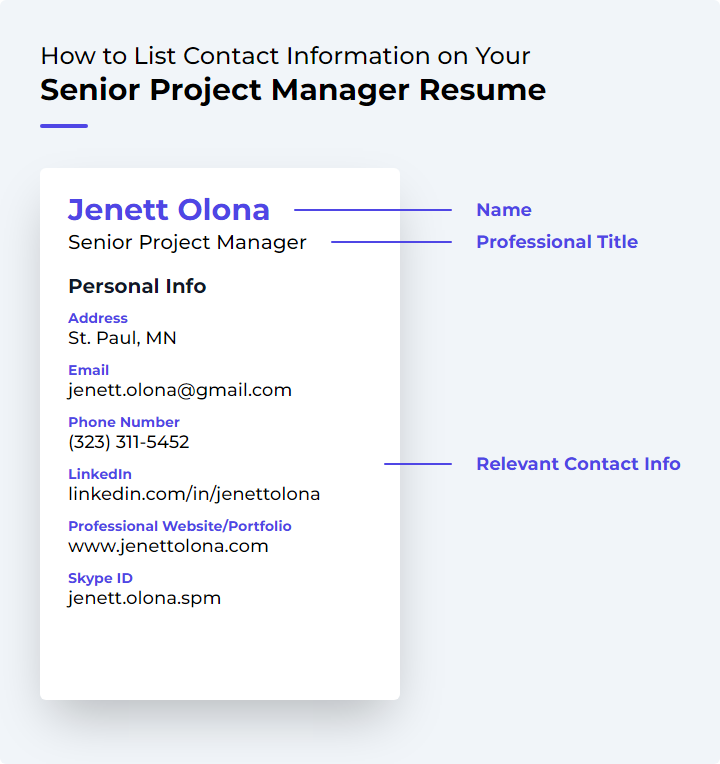
Task: Click the Senior Project Manager Resume headline
Action: point(293,91)
